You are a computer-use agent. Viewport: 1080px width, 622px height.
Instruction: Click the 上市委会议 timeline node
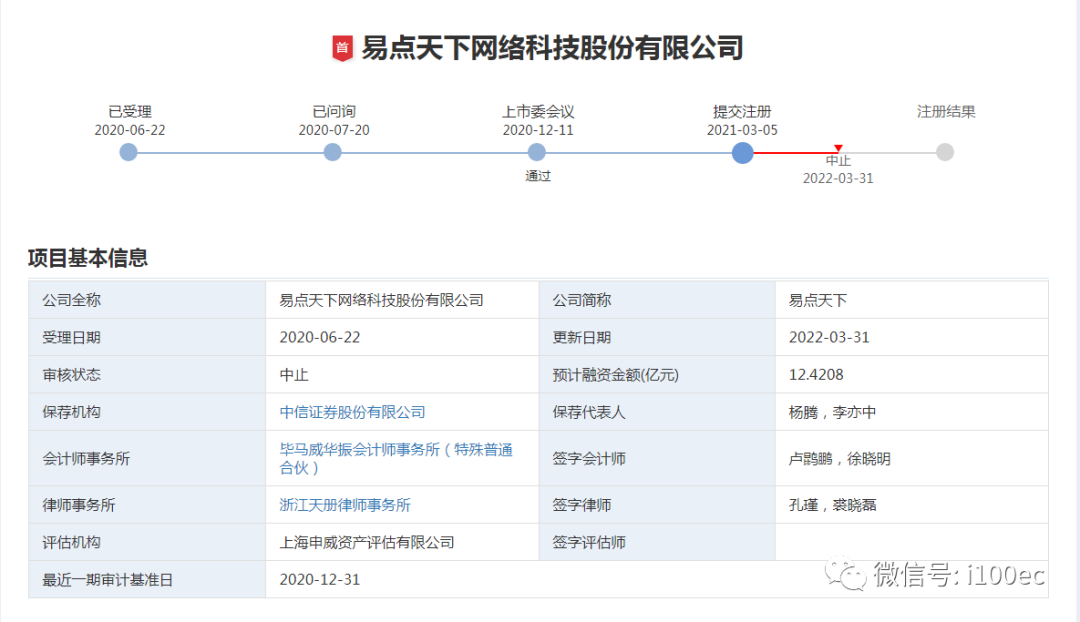[x=537, y=152]
